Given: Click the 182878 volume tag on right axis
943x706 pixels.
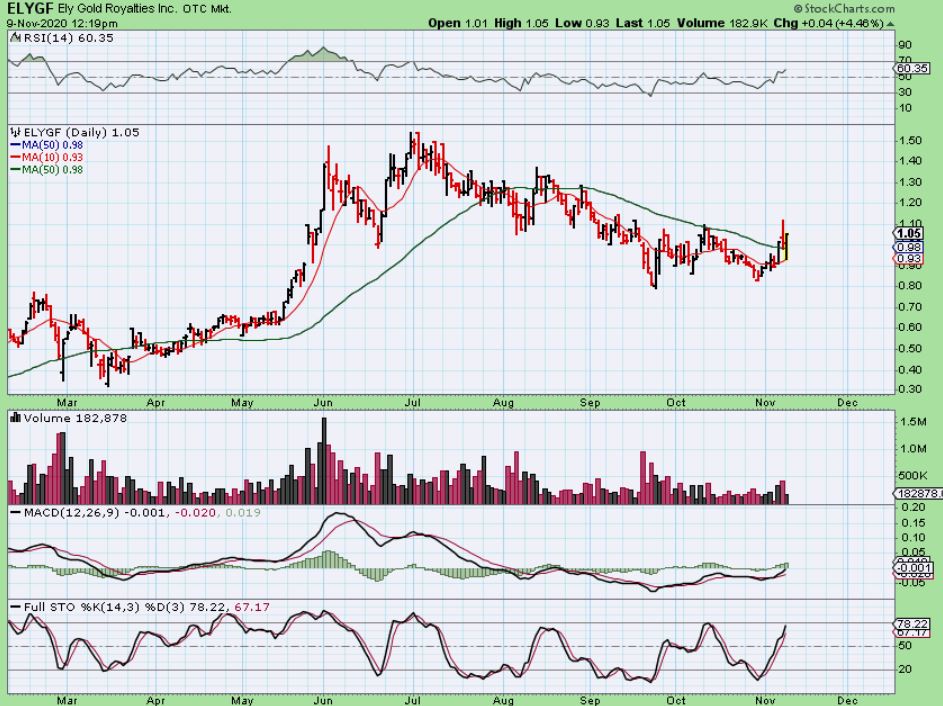Looking at the screenshot, I should [917, 493].
